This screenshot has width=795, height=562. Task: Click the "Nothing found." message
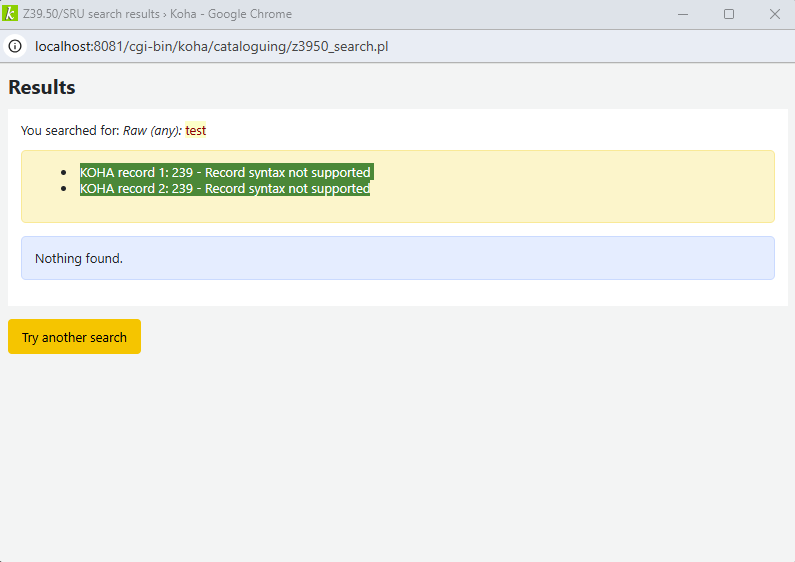click(x=79, y=258)
